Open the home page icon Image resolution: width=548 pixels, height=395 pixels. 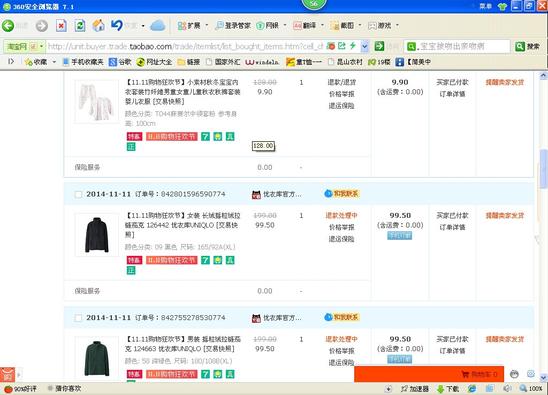[99, 26]
